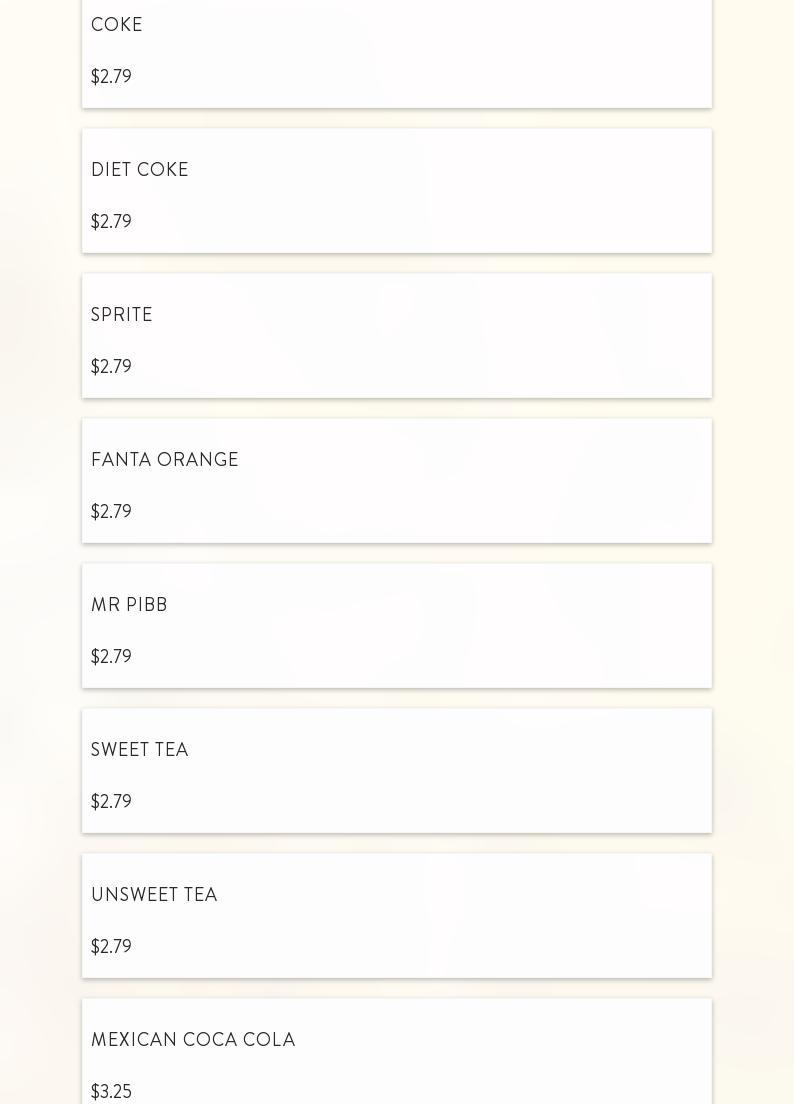The height and width of the screenshot is (1104, 794).
Task: Click the Diet Coke $2.79 price
Action: pyautogui.click(x=111, y=222)
